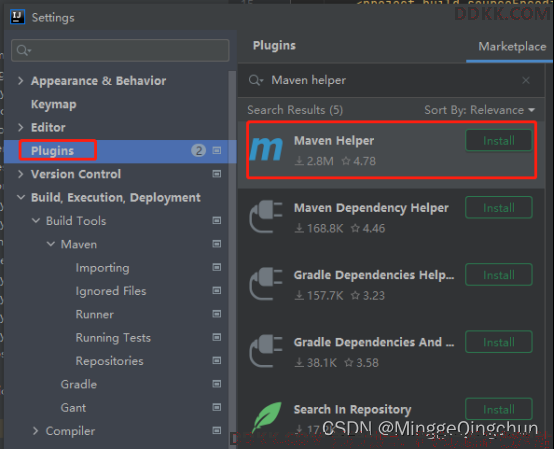Viewport: 554px width, 449px height.
Task: Click the project-level icon beside Build Tools
Action: tap(217, 220)
